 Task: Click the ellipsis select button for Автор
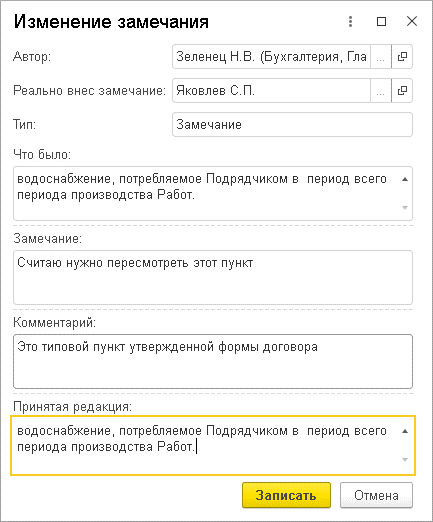[x=381, y=57]
